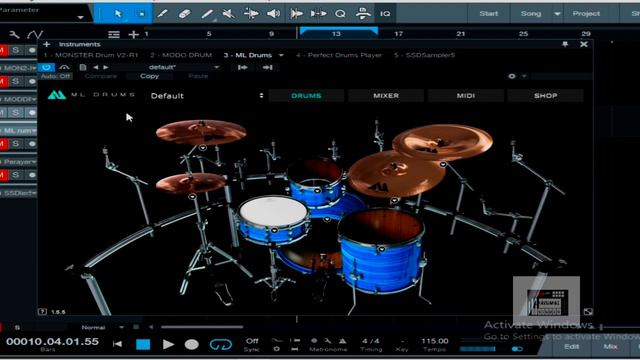Viewport: 640px width, 360px height.
Task: Select the Range tool
Action: (141, 13)
